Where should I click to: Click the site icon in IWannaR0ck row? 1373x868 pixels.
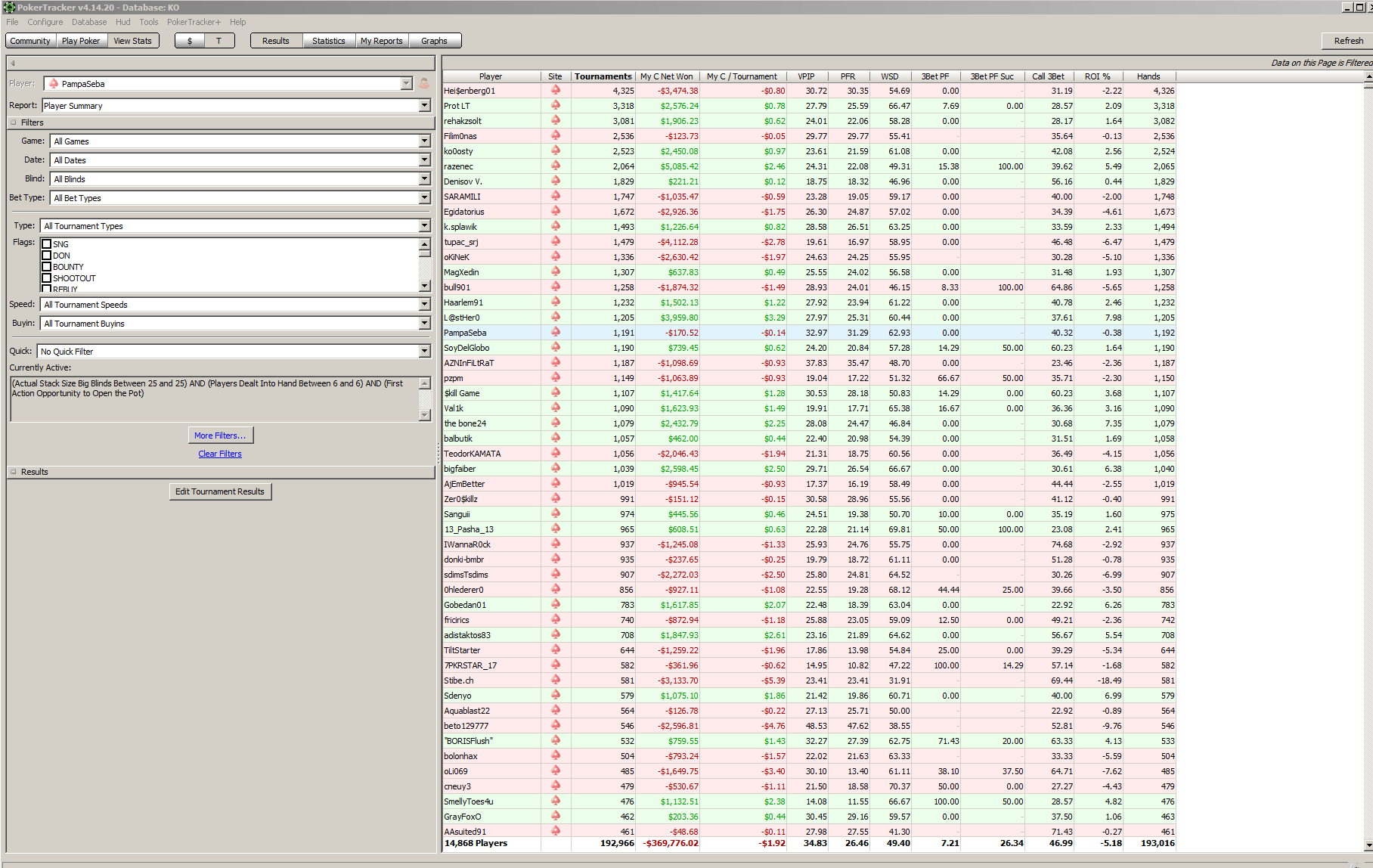click(x=556, y=544)
